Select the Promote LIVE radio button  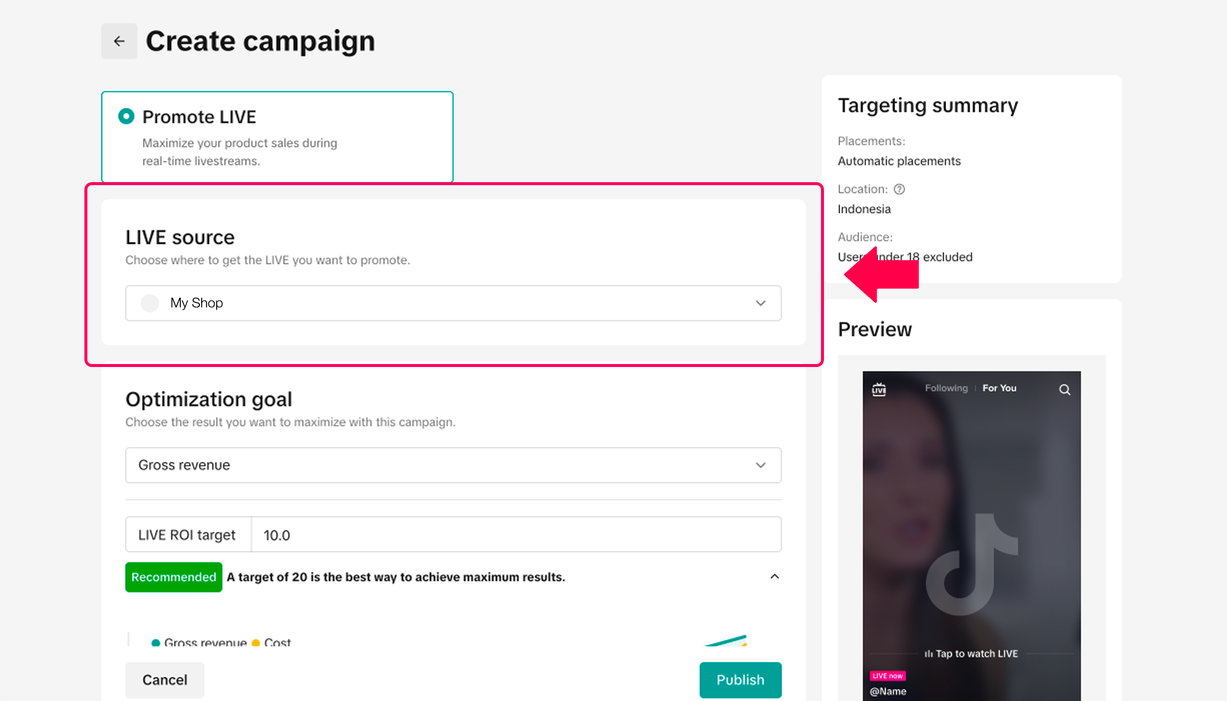[x=126, y=116]
